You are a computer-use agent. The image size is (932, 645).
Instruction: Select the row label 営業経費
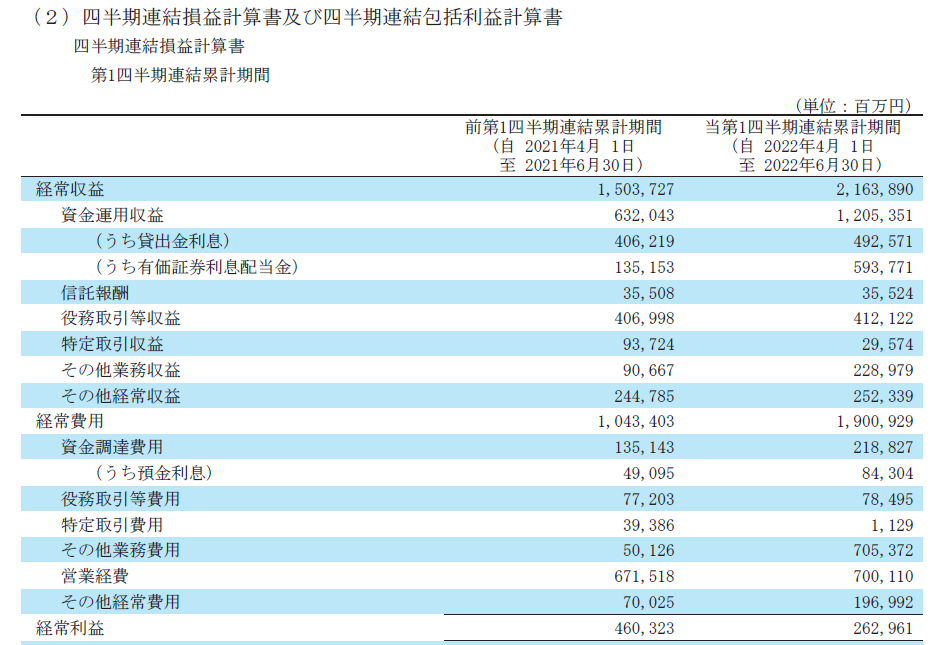pos(95,576)
